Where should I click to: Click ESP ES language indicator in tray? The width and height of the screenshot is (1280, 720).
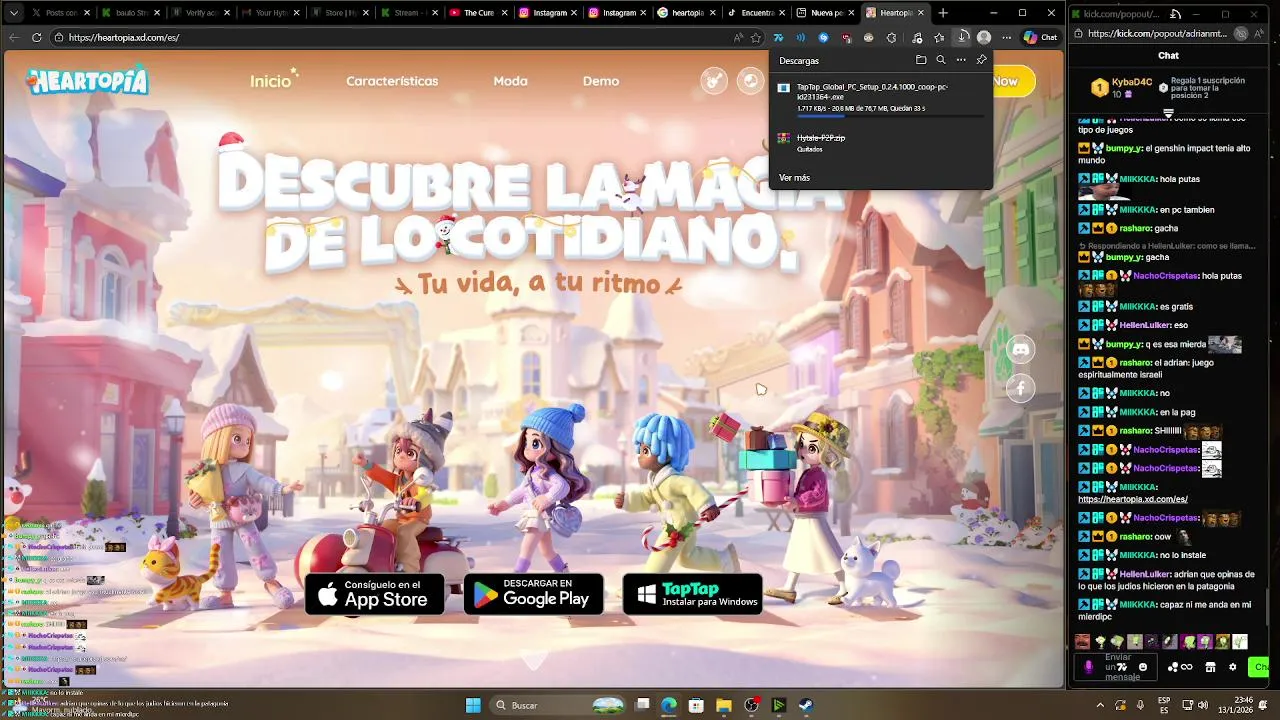pyautogui.click(x=1165, y=705)
